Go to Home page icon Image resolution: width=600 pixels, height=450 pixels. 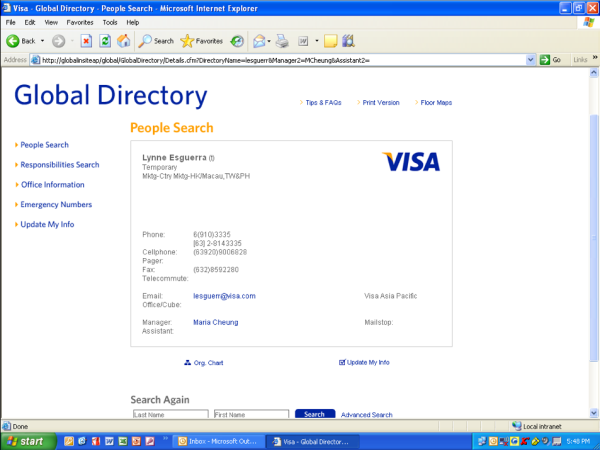point(123,41)
